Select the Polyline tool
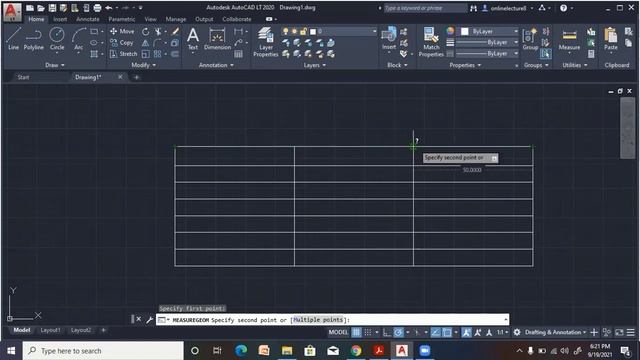 point(33,39)
